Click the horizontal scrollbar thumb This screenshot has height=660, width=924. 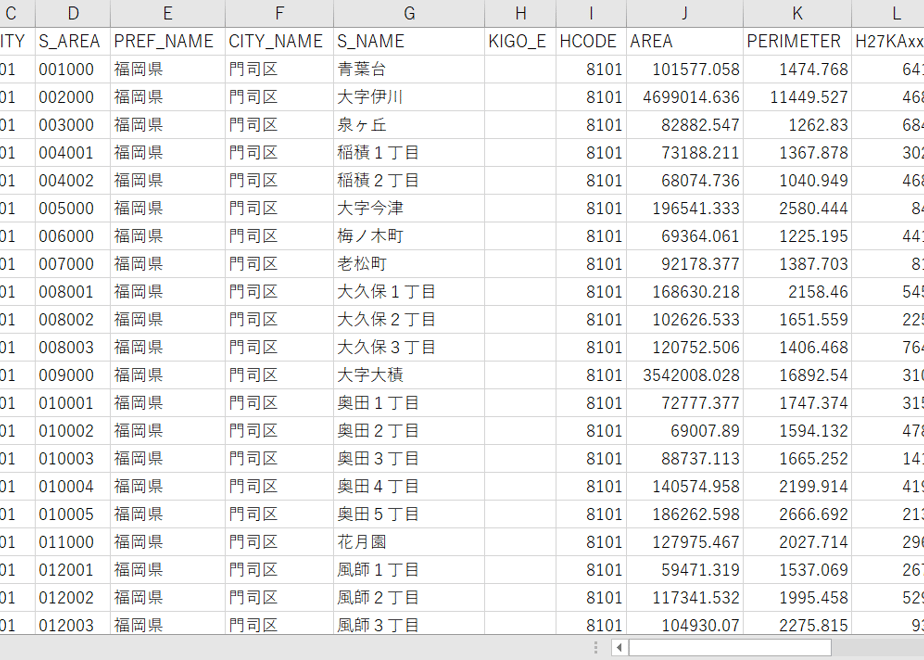pyautogui.click(x=730, y=648)
